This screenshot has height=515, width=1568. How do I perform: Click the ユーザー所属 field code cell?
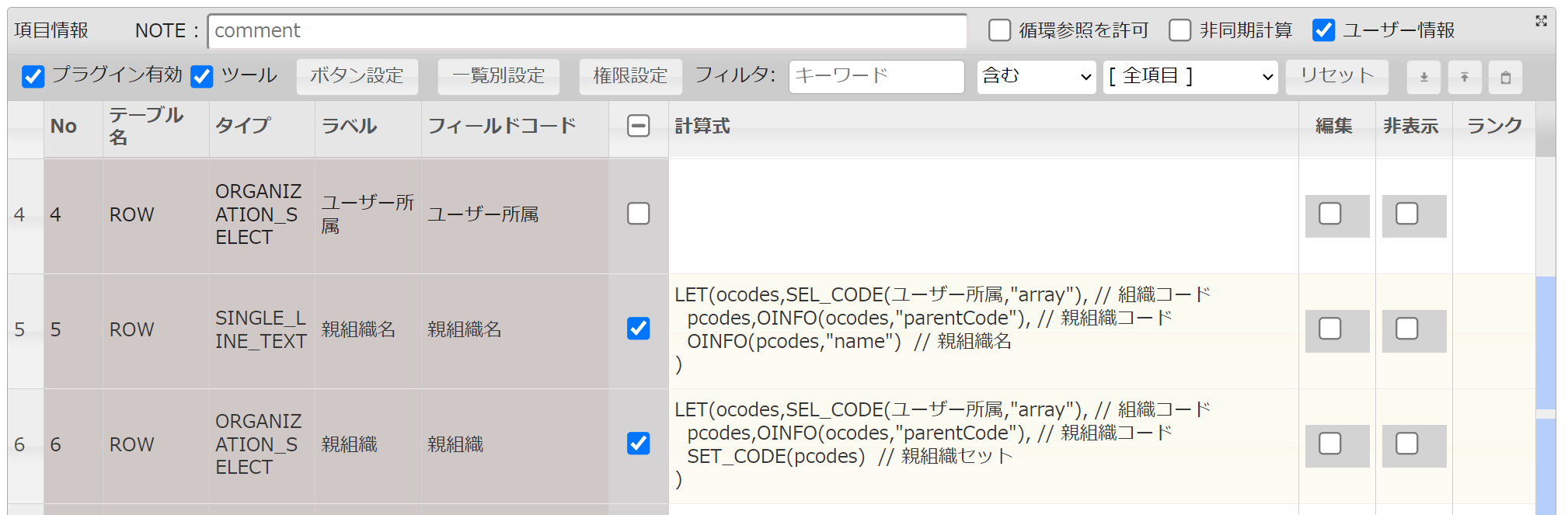coord(515,216)
